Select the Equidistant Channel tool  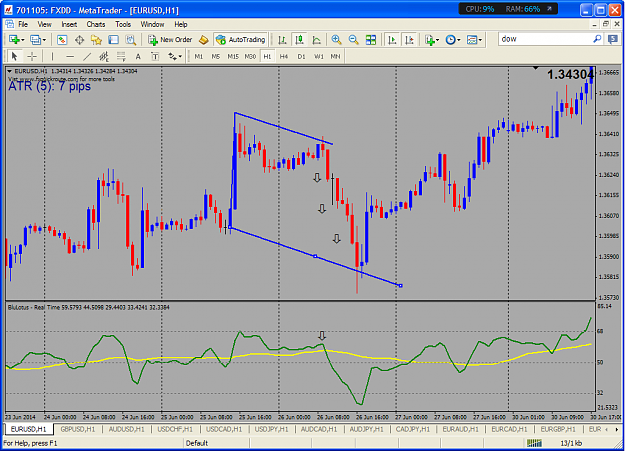104,56
